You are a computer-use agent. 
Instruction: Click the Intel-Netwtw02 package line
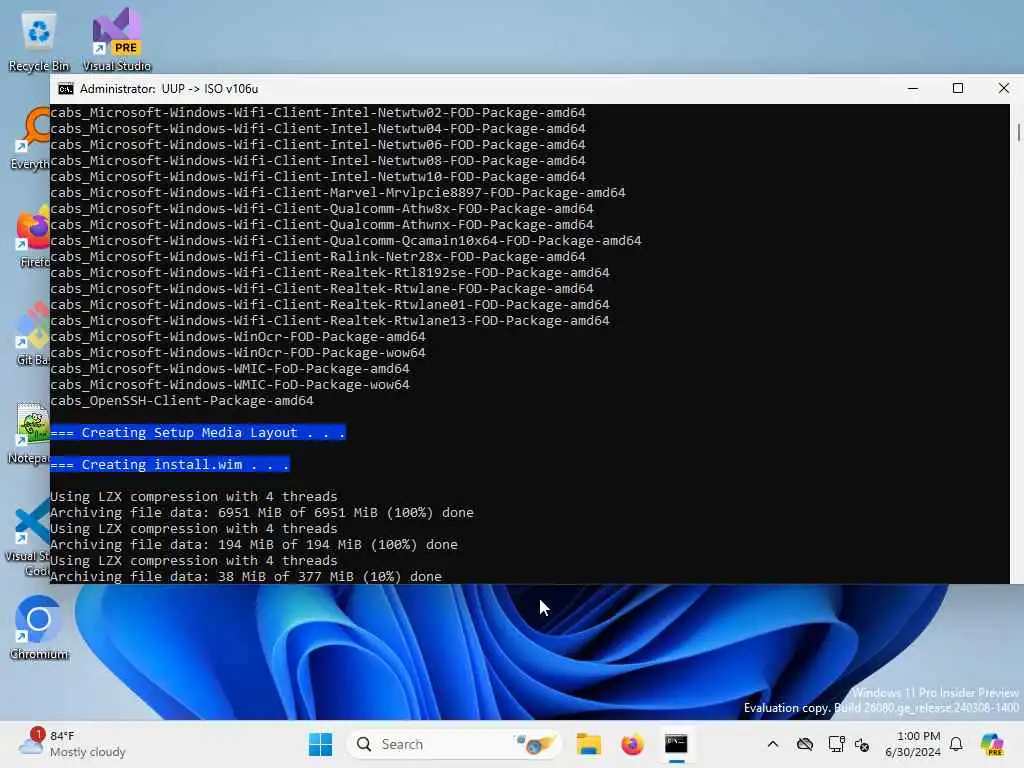(317, 112)
